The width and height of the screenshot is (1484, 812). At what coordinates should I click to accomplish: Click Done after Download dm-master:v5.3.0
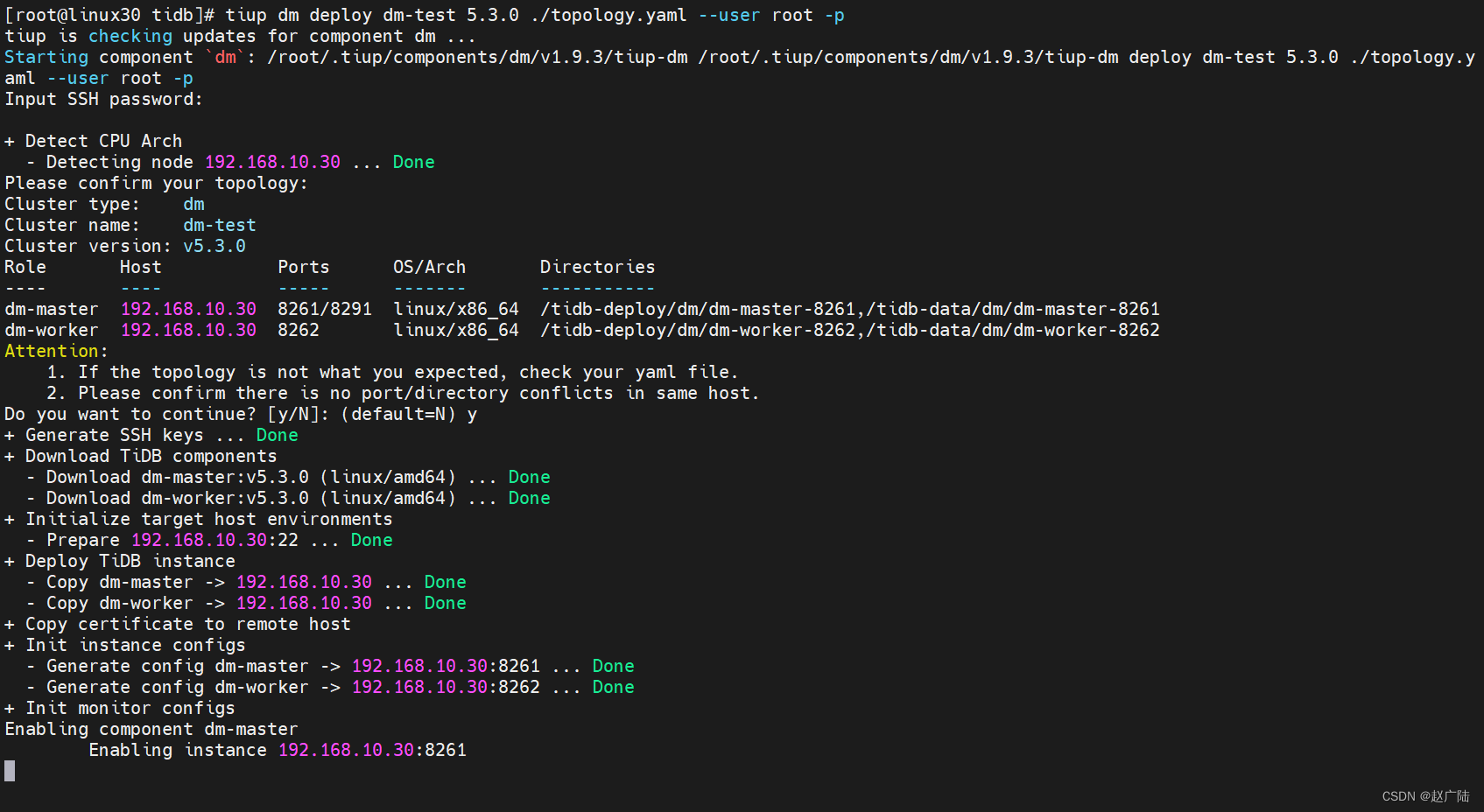529,477
